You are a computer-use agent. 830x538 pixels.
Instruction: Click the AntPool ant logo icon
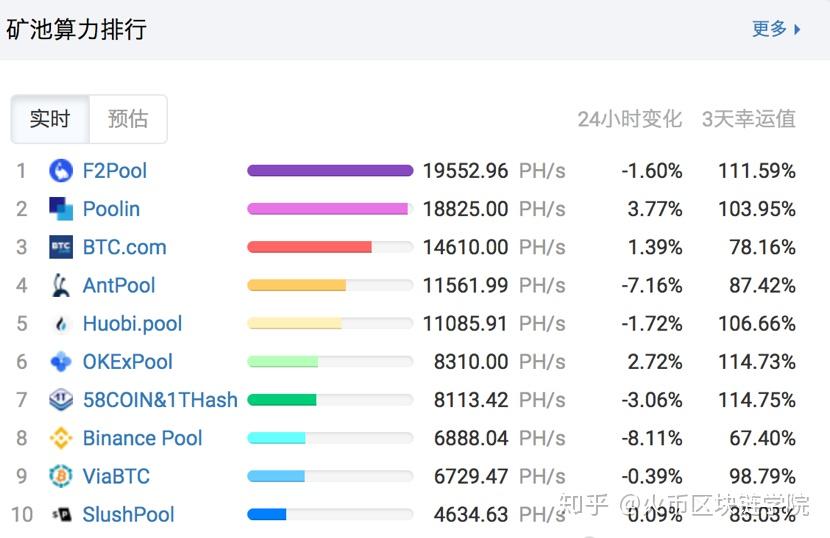tap(61, 285)
